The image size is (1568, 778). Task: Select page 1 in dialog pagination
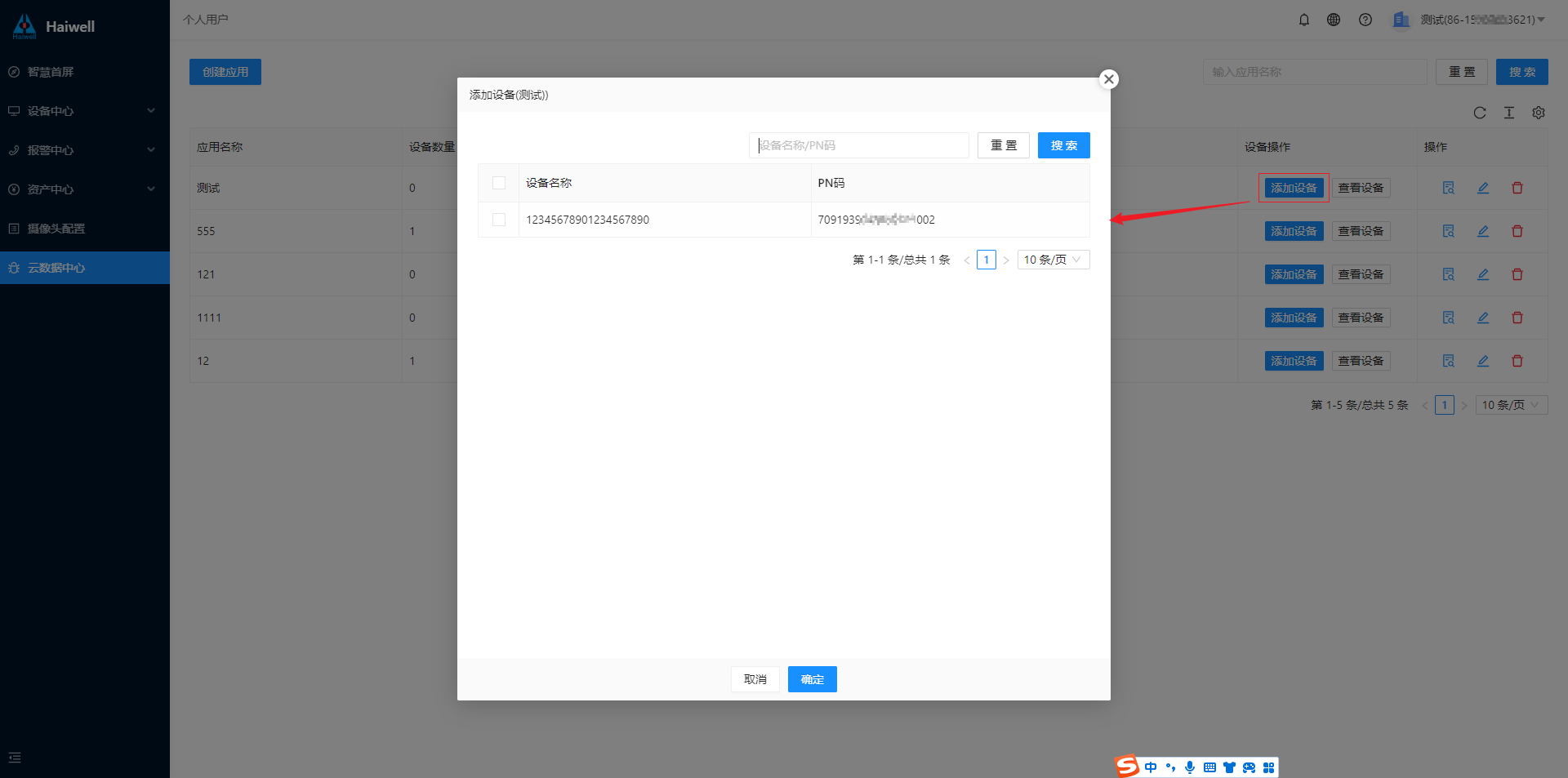[x=987, y=260]
